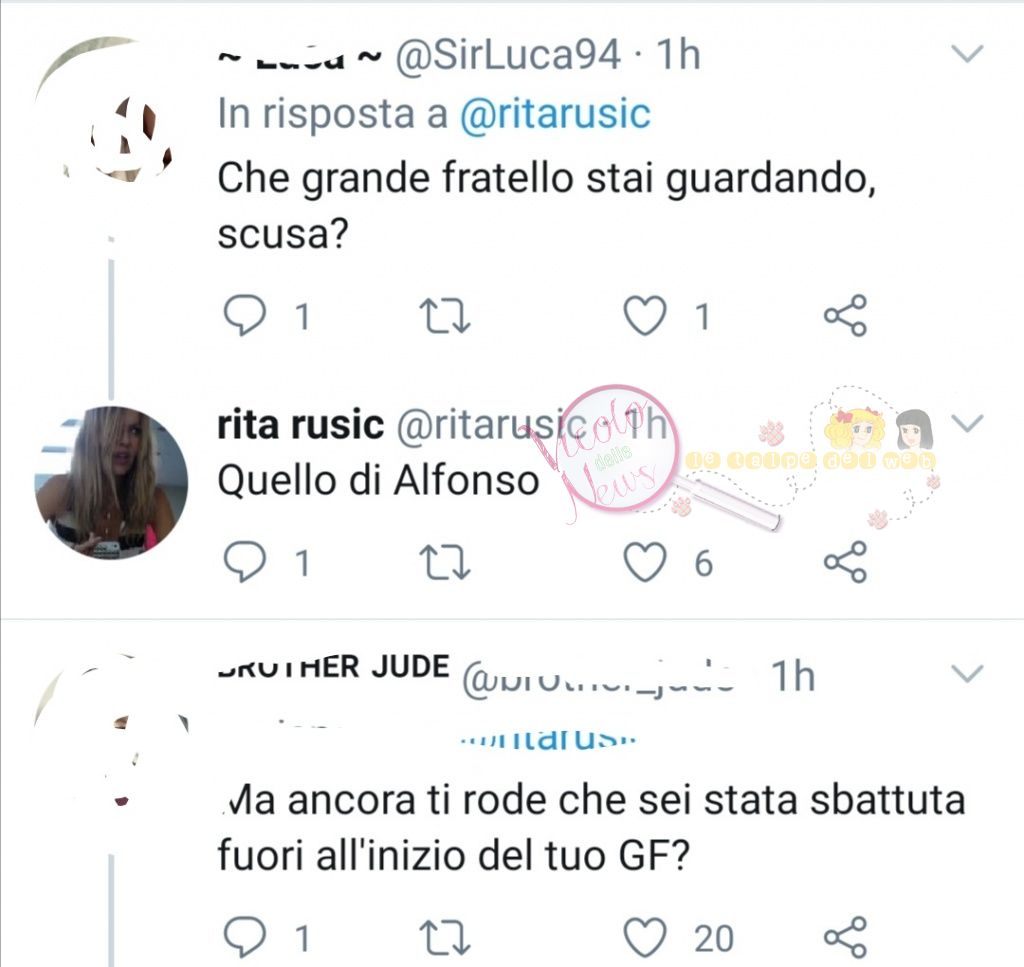Viewport: 1024px width, 967px height.
Task: Open the chevron menu on SirLuca94's tweet
Action: tap(967, 53)
